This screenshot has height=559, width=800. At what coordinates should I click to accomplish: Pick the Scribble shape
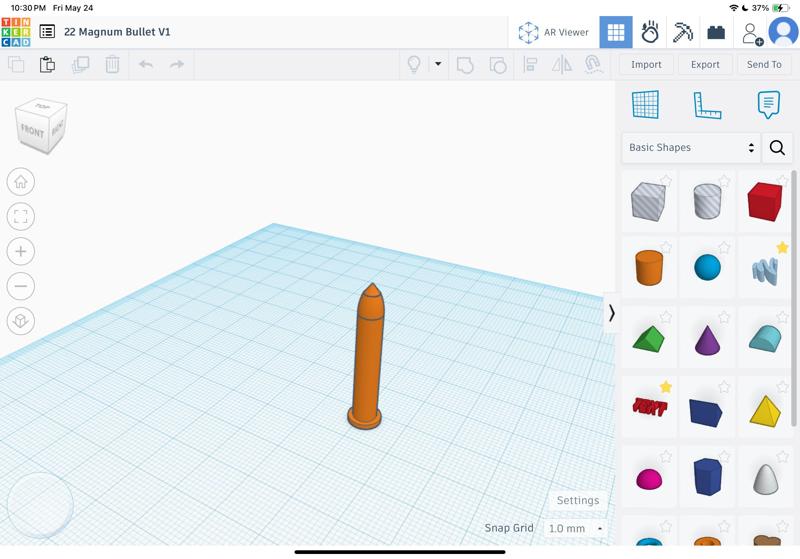[x=765, y=270]
